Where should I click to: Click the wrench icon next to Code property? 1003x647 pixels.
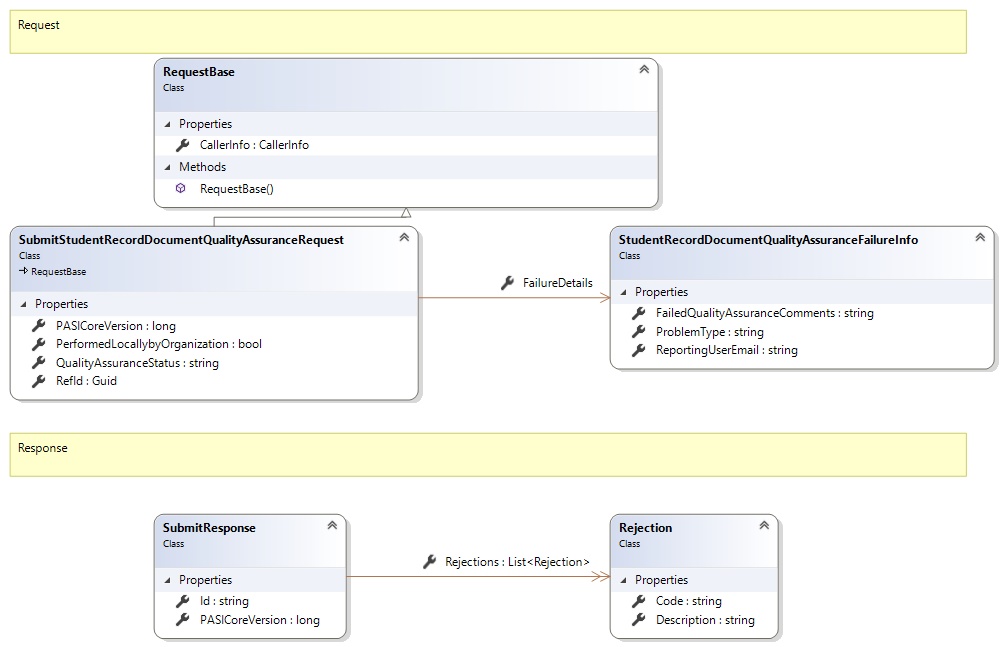[x=638, y=601]
